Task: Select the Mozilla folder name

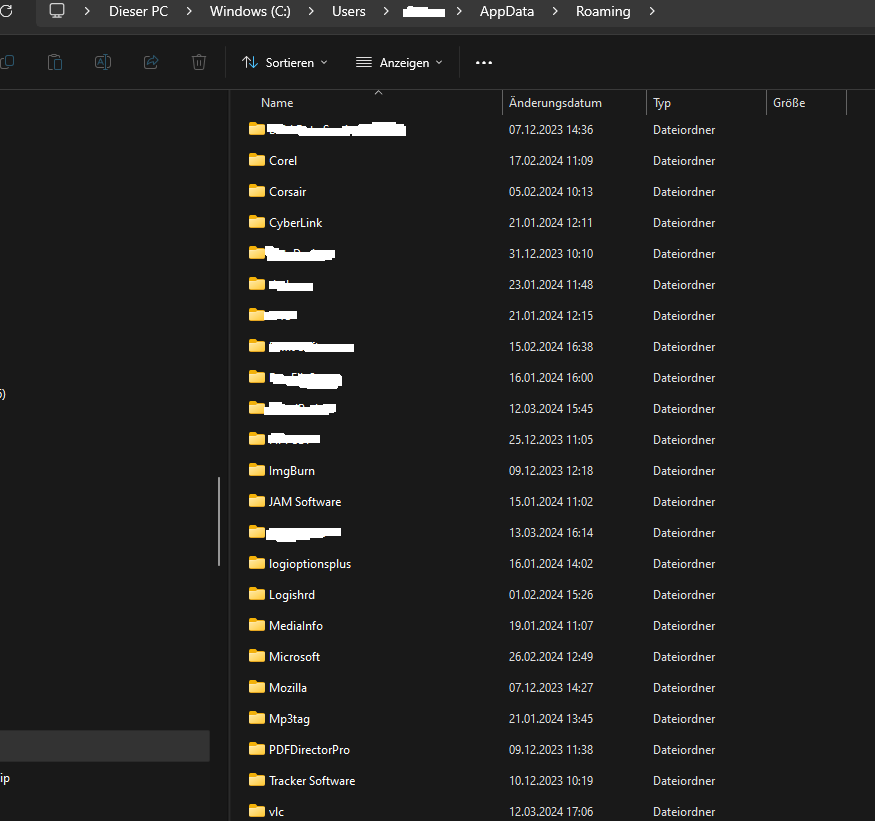Action: 288,688
